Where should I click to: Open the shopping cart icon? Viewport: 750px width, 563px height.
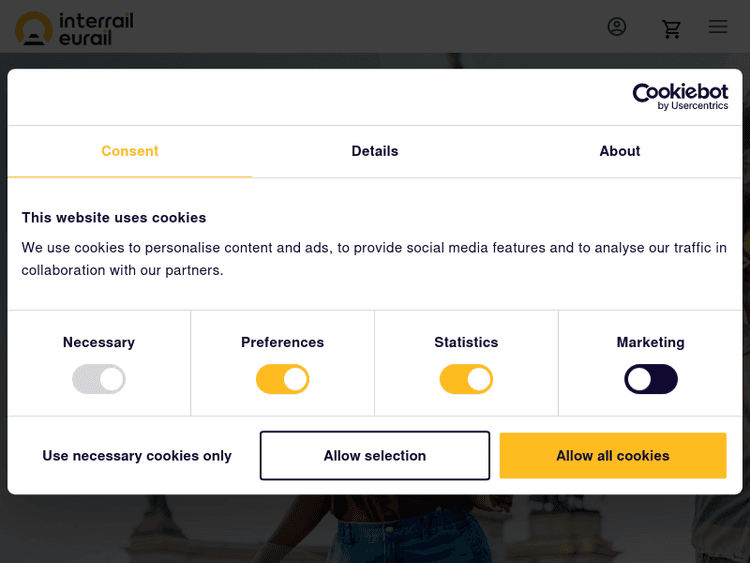(x=671, y=28)
